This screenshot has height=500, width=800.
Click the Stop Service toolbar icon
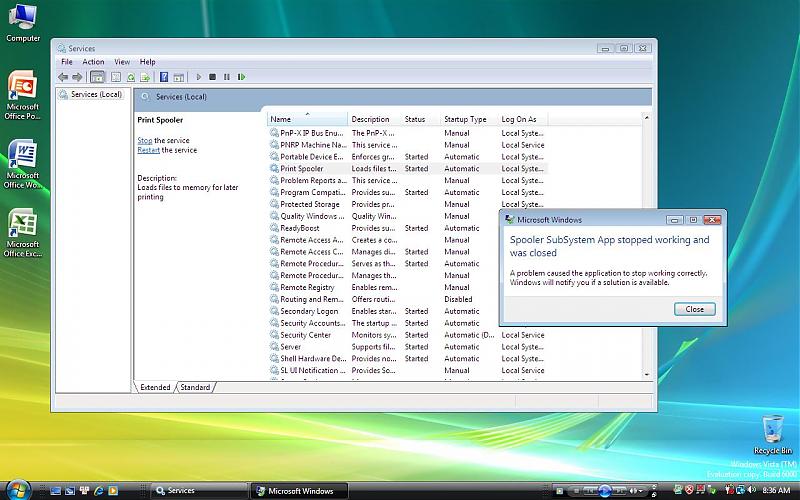coord(212,77)
